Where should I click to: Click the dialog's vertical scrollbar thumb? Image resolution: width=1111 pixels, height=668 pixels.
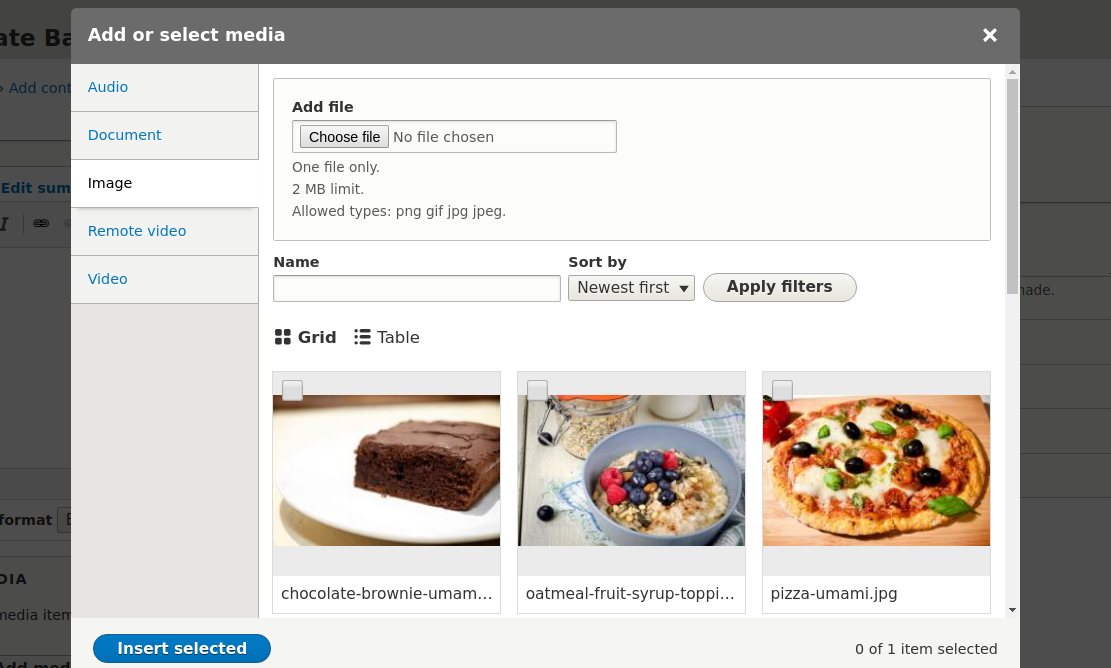1012,185
